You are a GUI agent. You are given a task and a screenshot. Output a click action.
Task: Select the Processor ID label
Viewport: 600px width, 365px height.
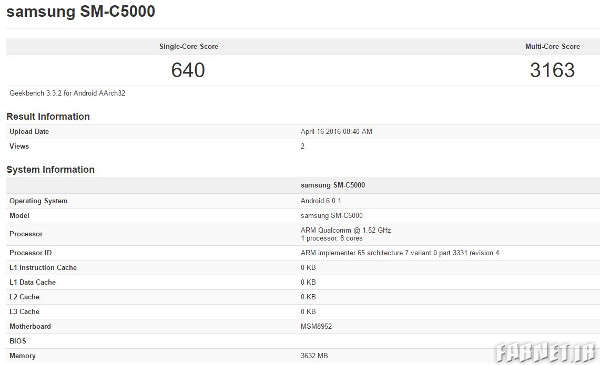[31, 253]
